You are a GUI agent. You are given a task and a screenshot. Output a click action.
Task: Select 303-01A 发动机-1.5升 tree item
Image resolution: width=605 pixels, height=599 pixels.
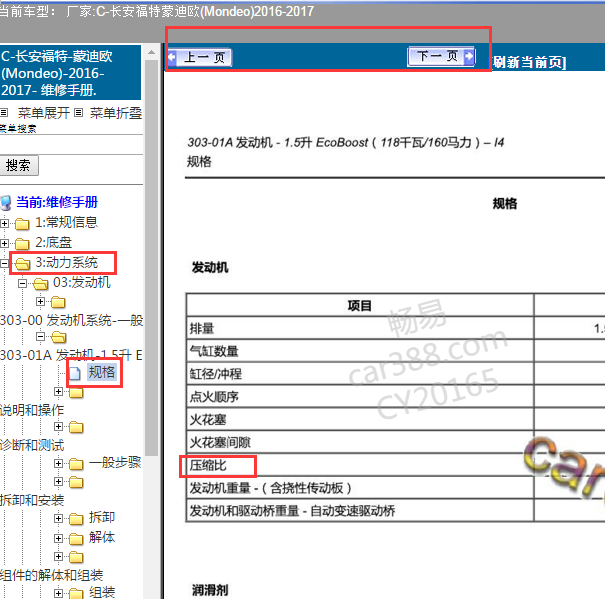tap(71, 355)
